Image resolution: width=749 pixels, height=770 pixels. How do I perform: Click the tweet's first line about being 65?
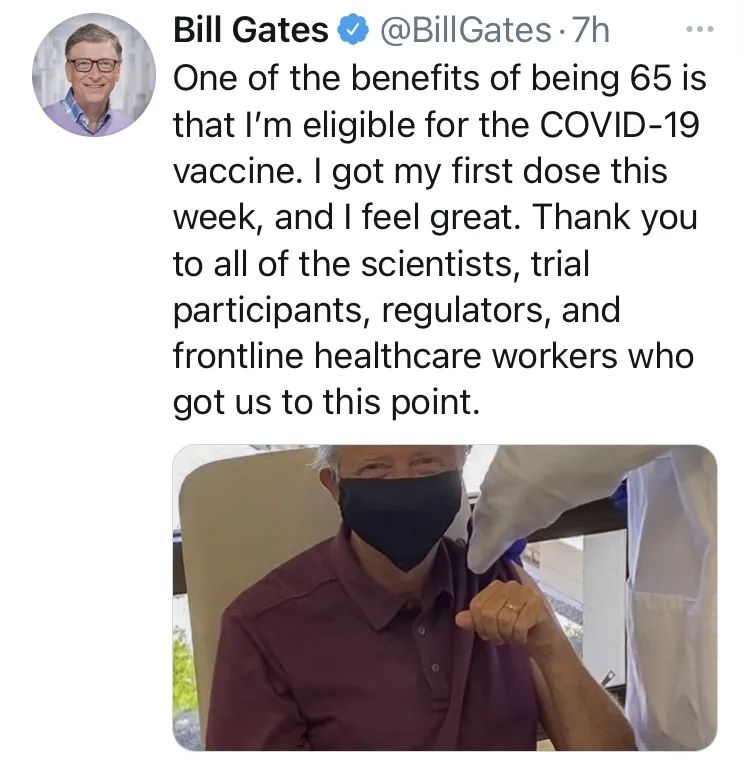pos(440,79)
